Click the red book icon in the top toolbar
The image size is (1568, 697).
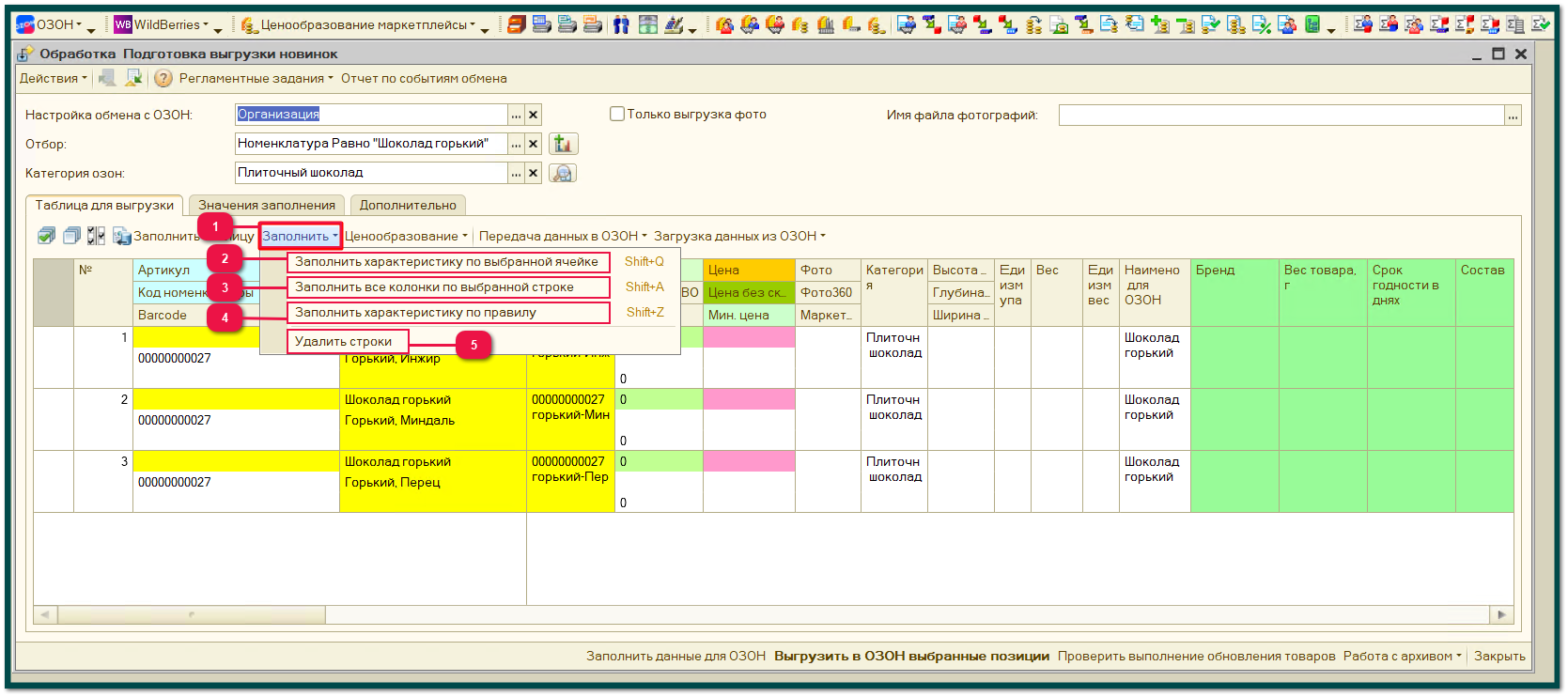[x=516, y=25]
